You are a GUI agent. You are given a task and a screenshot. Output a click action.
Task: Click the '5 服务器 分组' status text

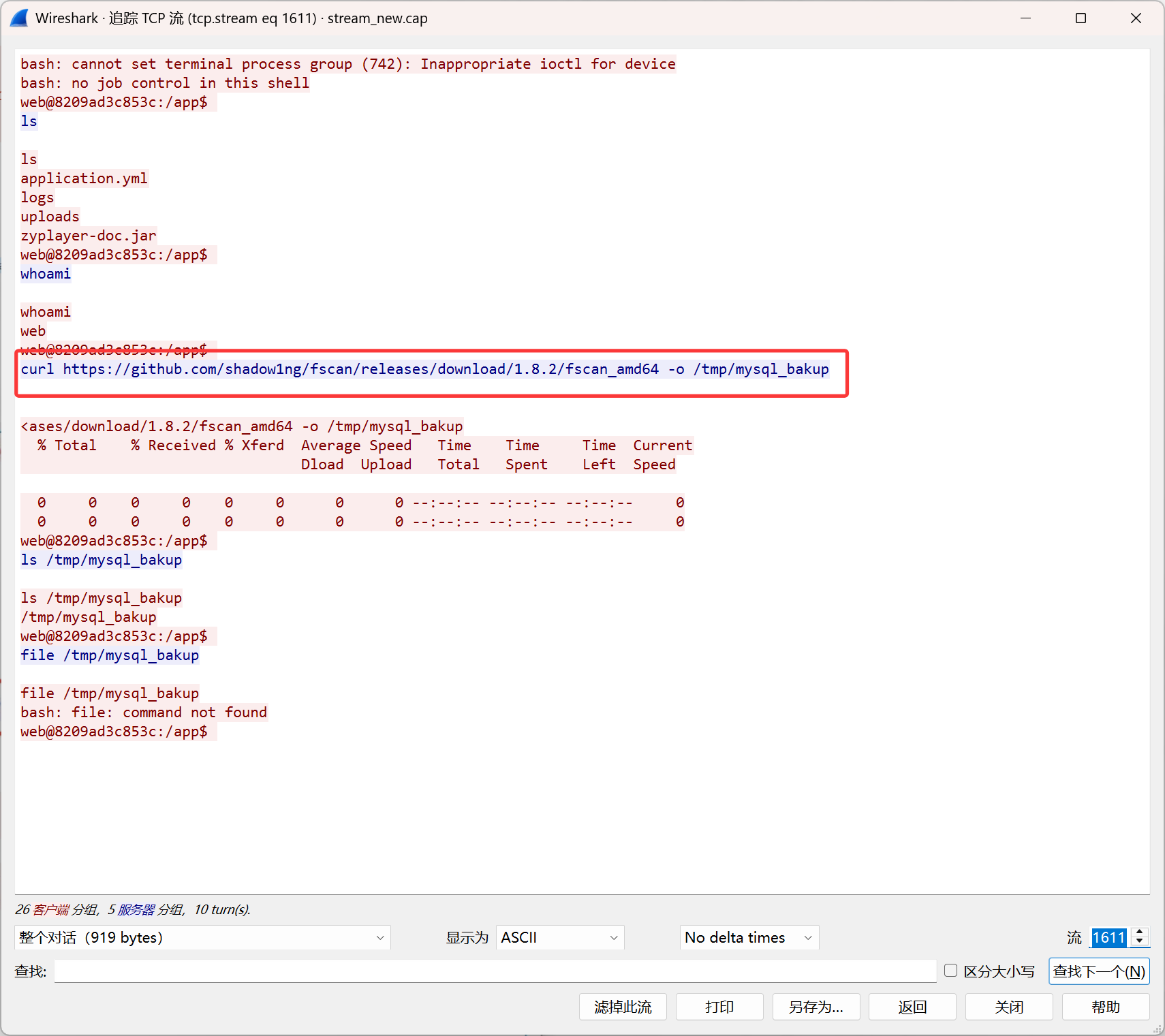[x=146, y=909]
